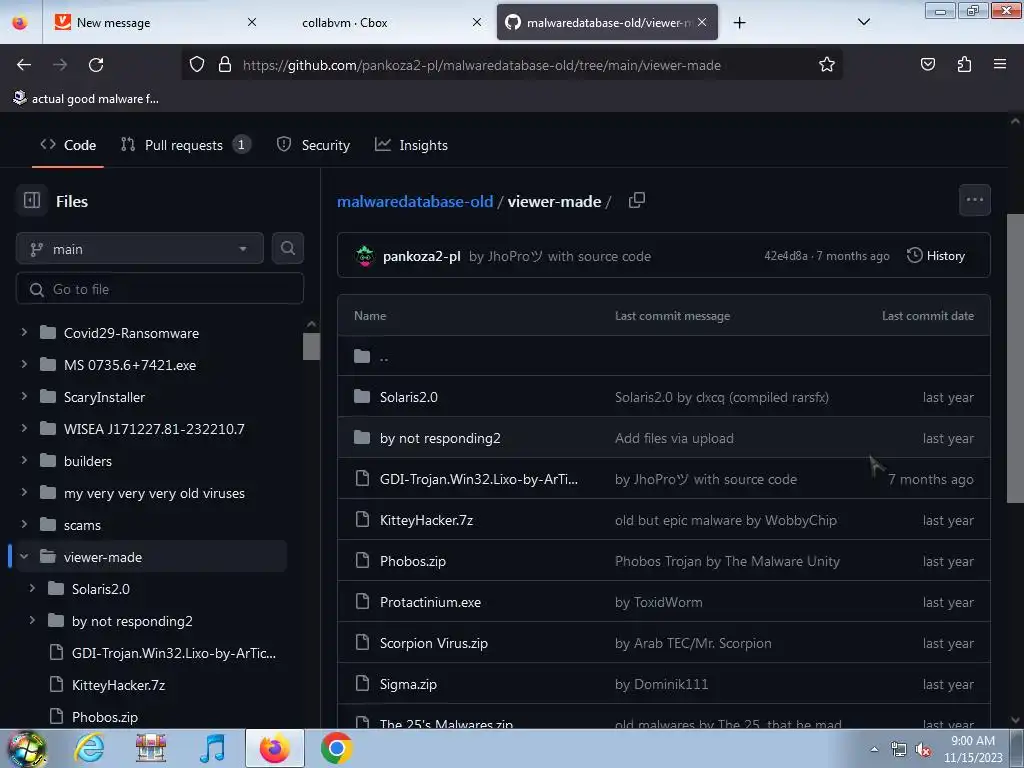Open the Security tab
Image resolution: width=1024 pixels, height=768 pixels.
313,145
